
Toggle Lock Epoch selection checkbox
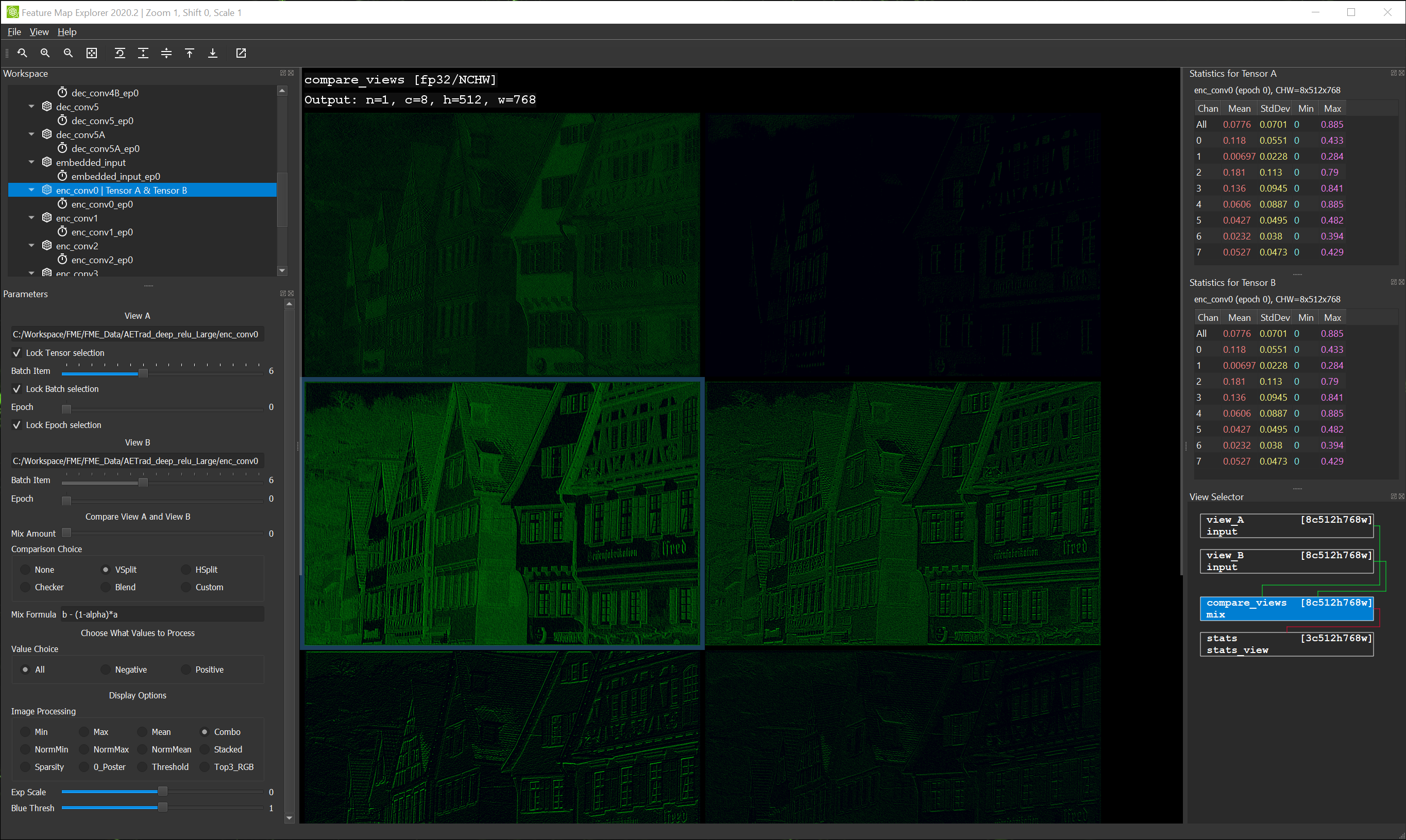[x=17, y=425]
